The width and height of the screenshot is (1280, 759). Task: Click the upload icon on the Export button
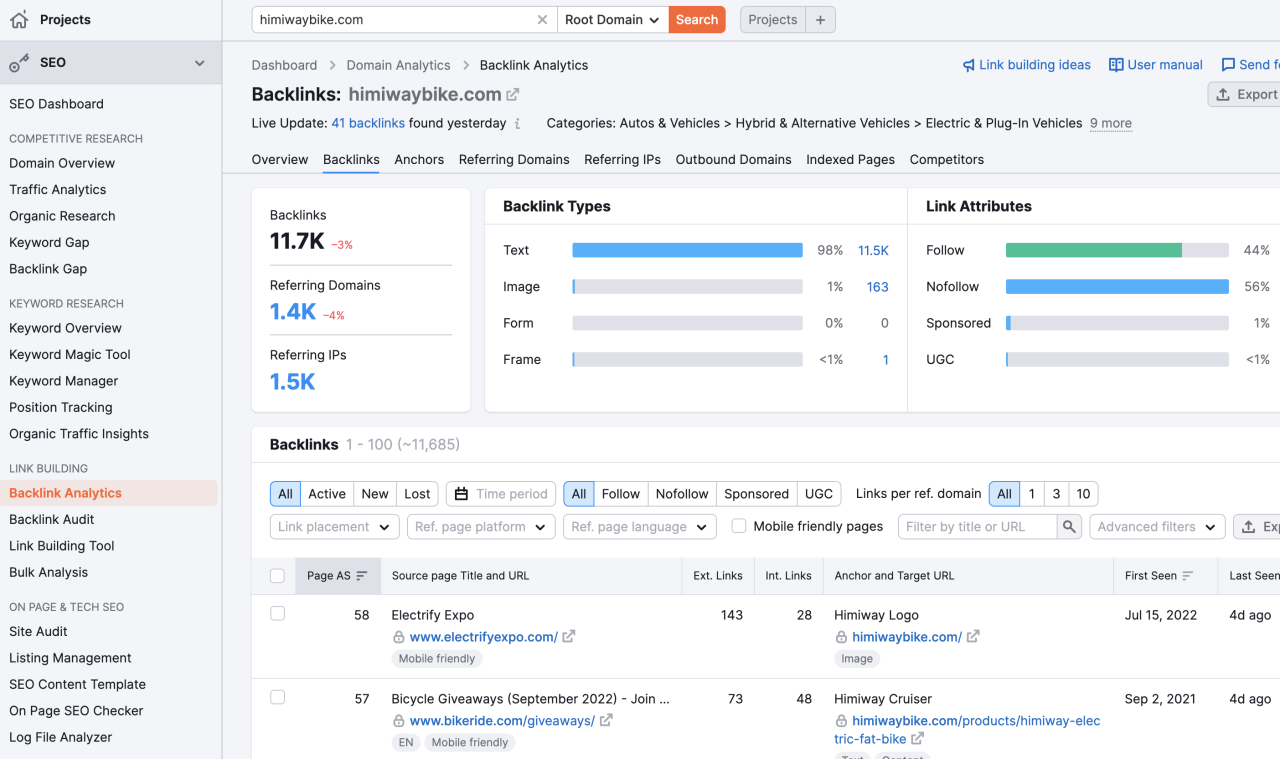1223,95
